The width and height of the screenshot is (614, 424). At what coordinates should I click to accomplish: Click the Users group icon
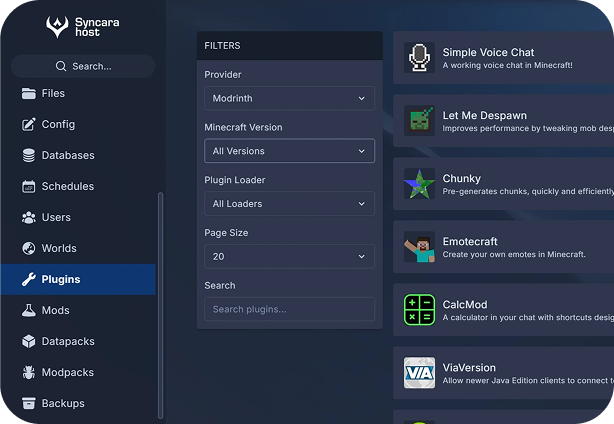click(29, 217)
